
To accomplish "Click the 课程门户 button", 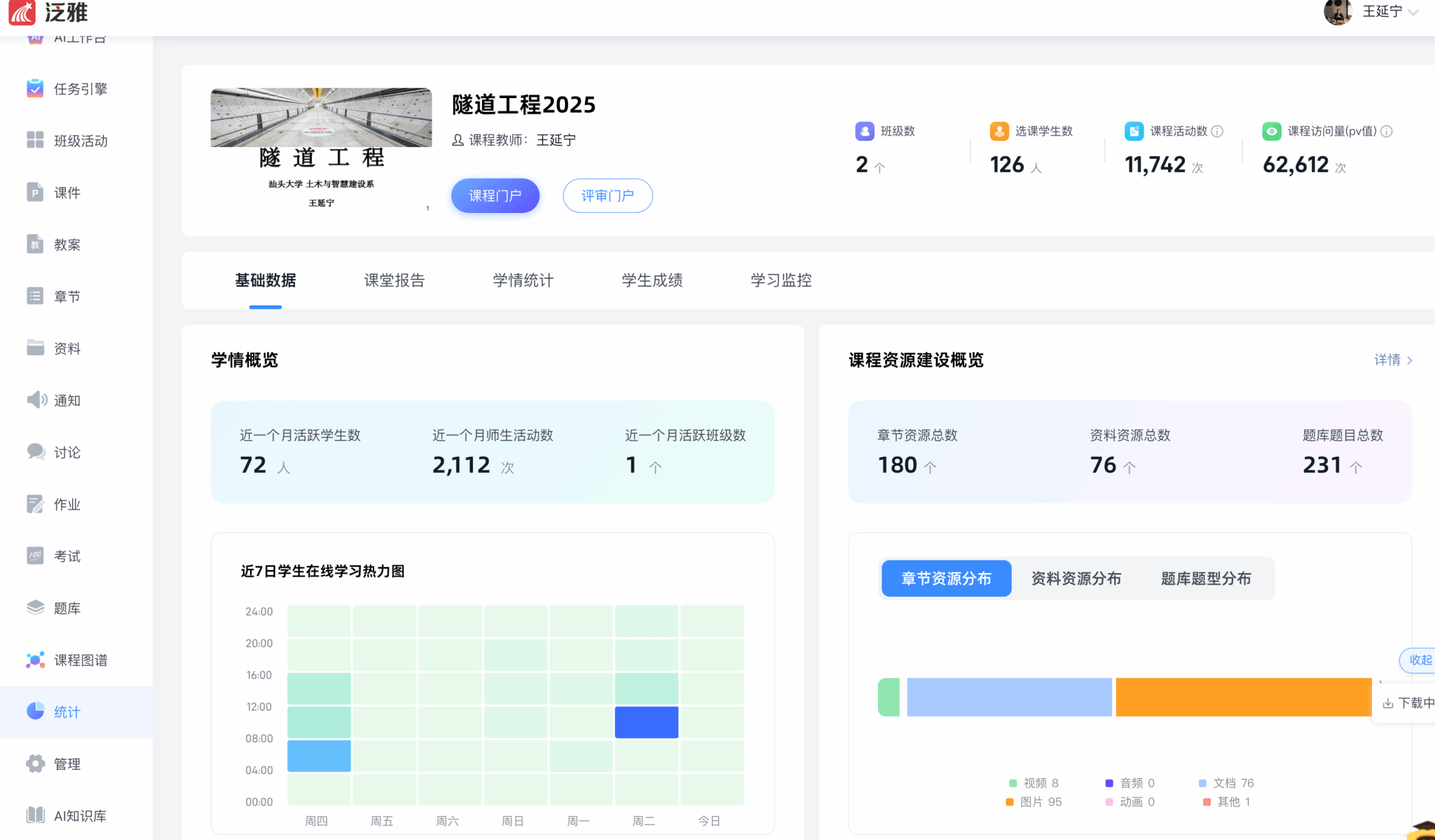I will point(495,195).
